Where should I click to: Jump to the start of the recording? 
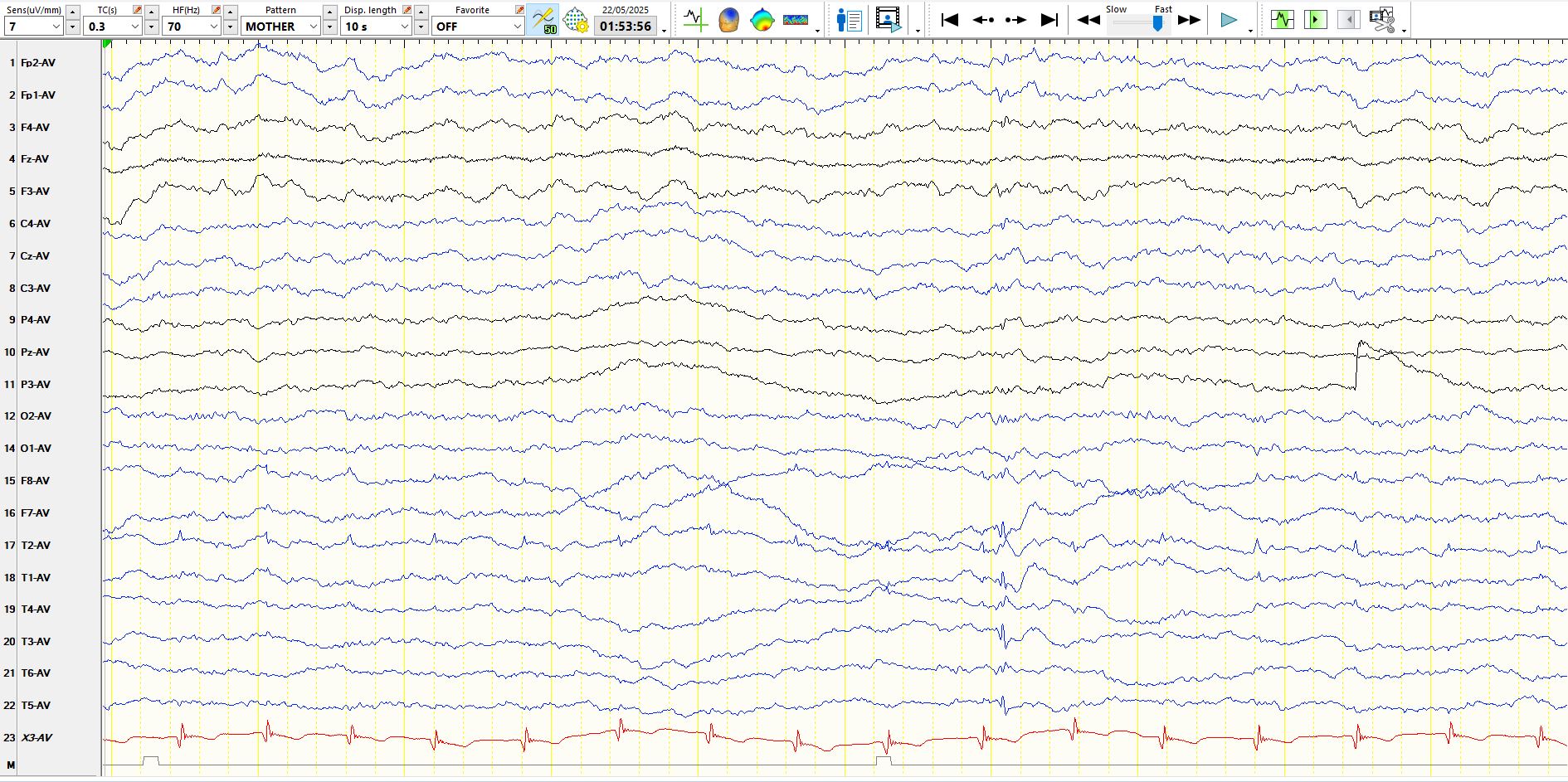[x=950, y=20]
